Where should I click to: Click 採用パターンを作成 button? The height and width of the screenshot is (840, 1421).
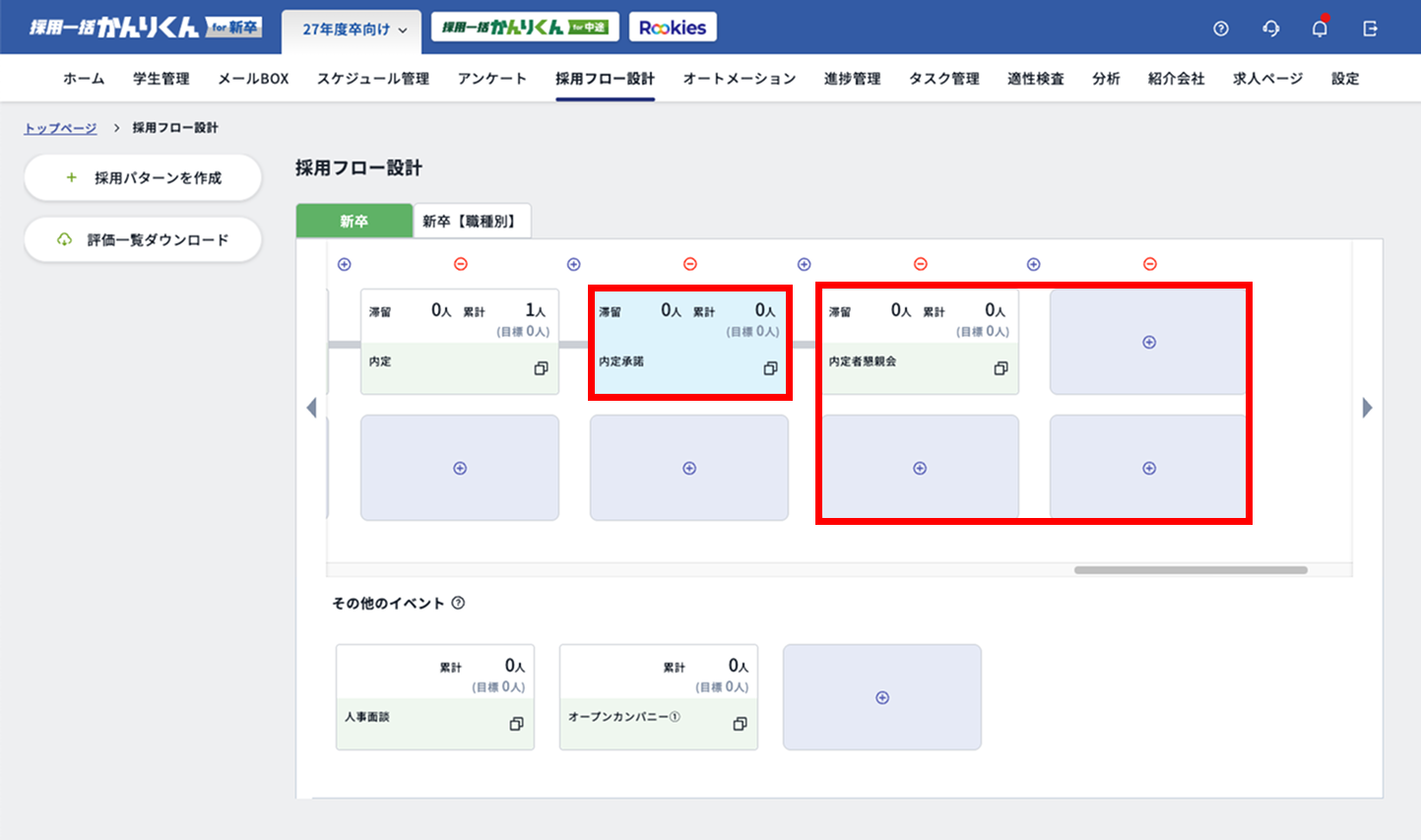(x=143, y=178)
